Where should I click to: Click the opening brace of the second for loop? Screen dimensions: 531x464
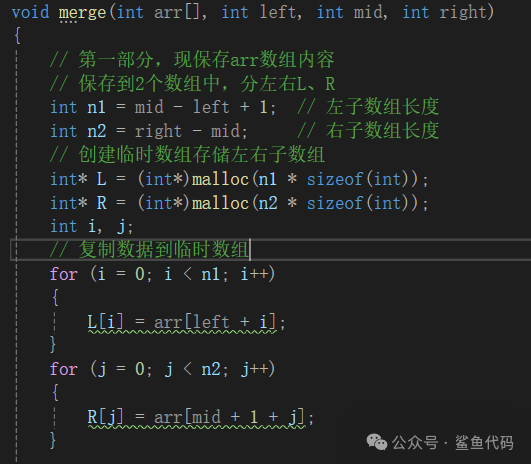[x=56, y=393]
